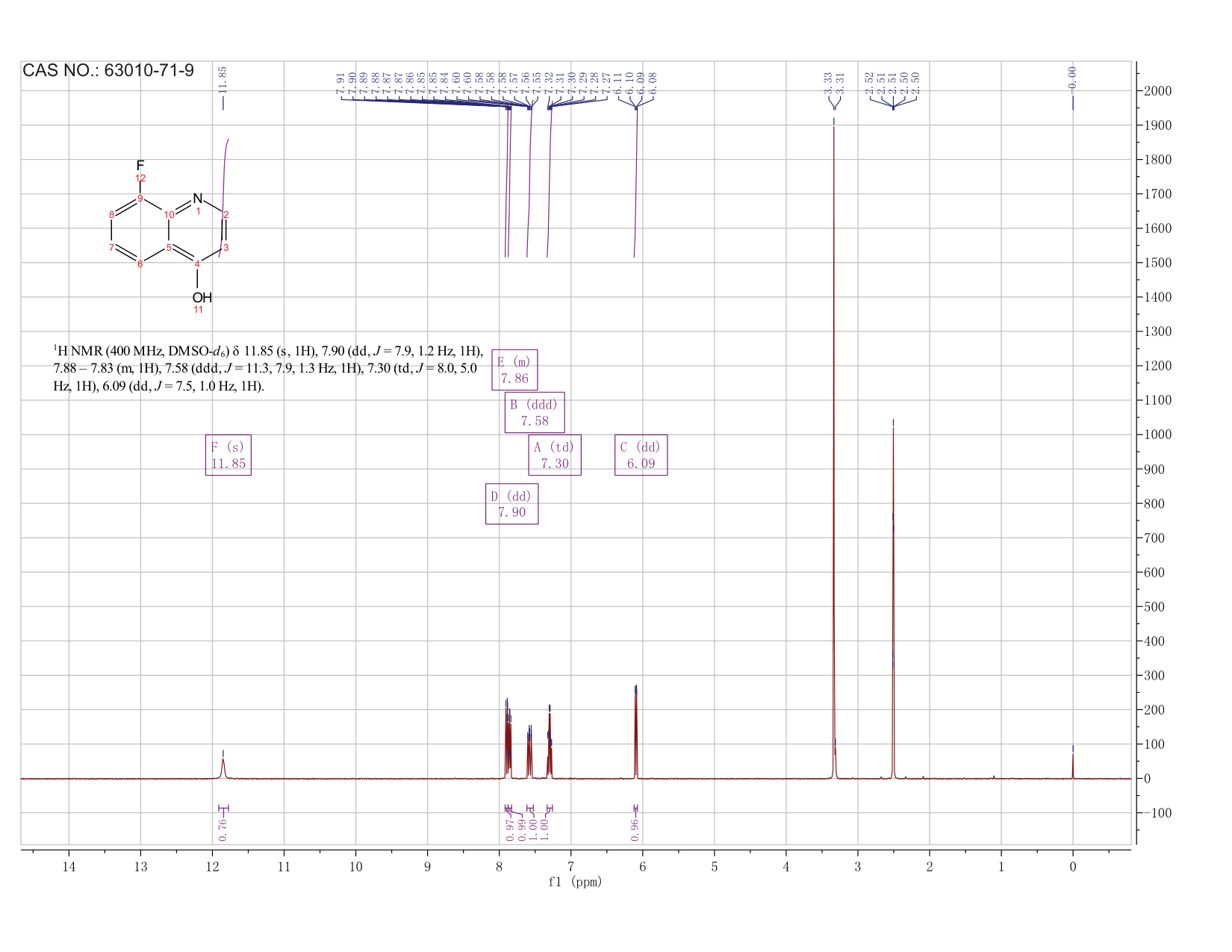
Task: Click the 0.76 integral label under 11.85 peak
Action: [x=223, y=830]
